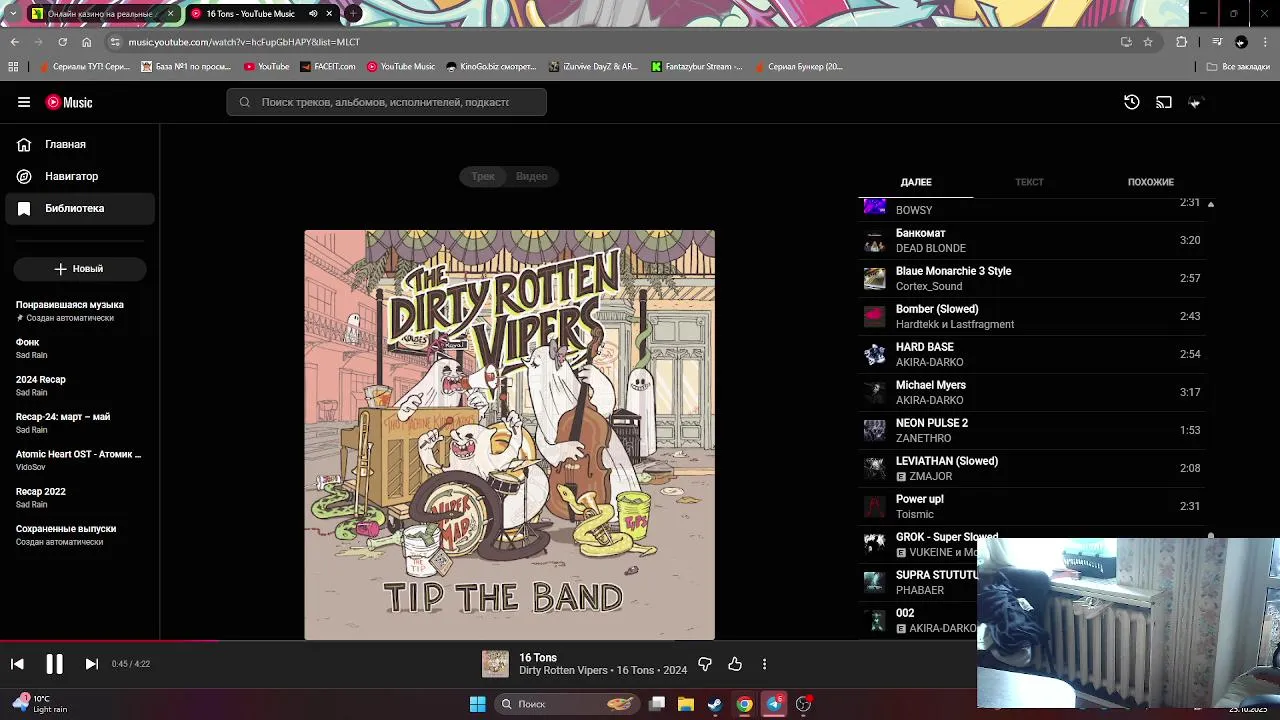1280x720 pixels.
Task: Open the ПОХОЖИЕ tab
Action: click(x=1150, y=182)
